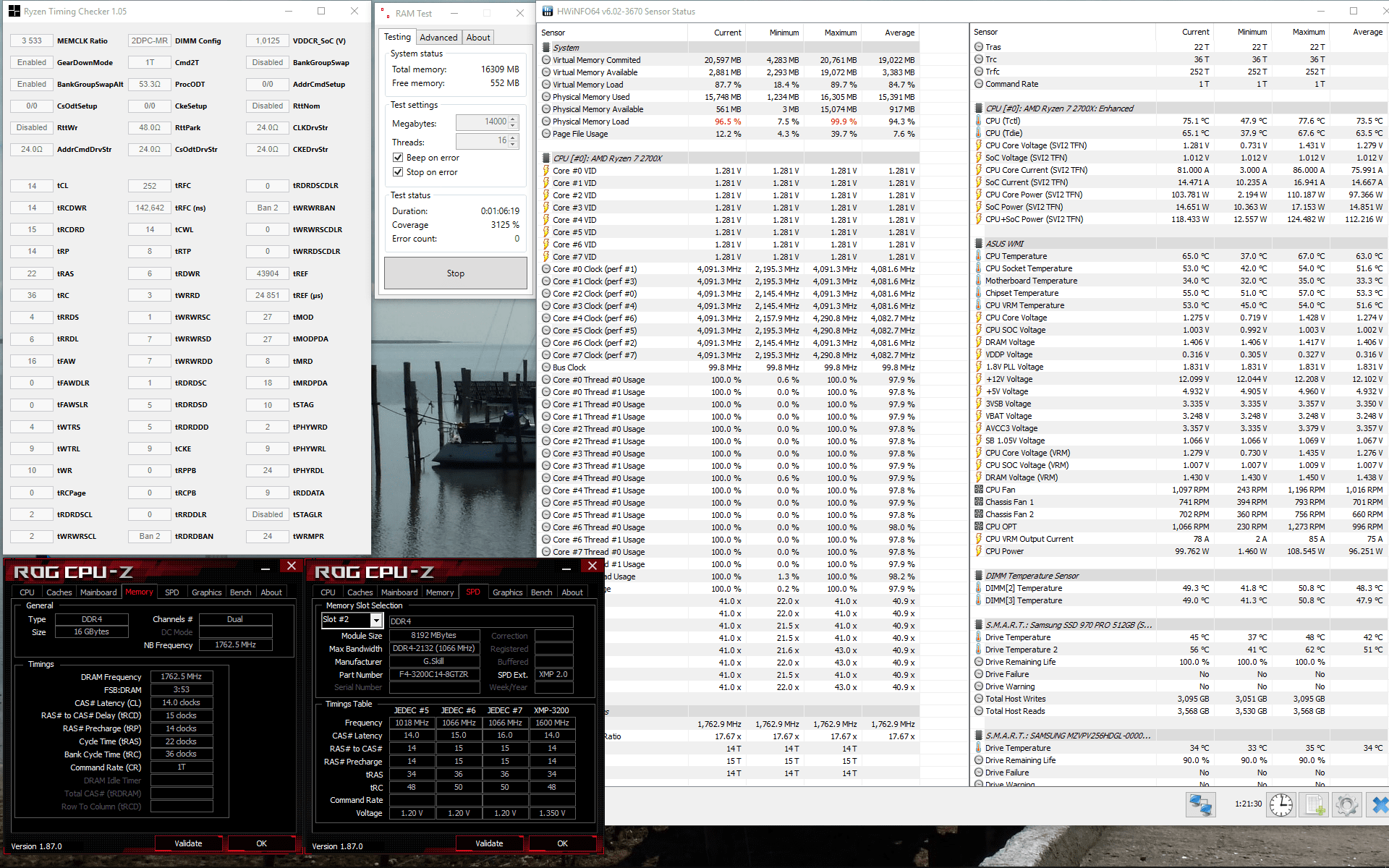Open the Mainboard tab in left CPU-Z window
The height and width of the screenshot is (868, 1389).
click(98, 592)
